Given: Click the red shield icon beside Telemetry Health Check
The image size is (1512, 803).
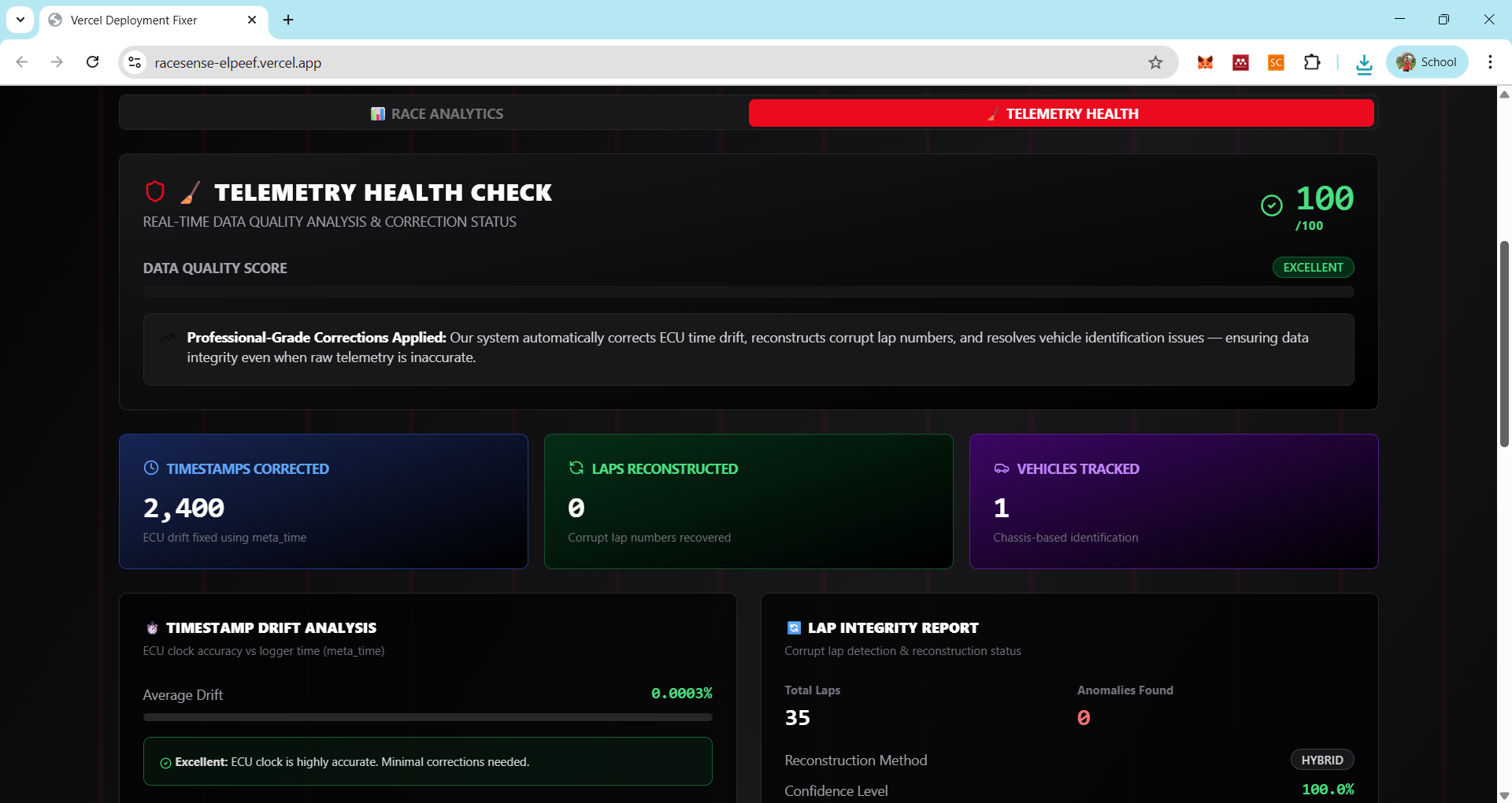Looking at the screenshot, I should [155, 191].
